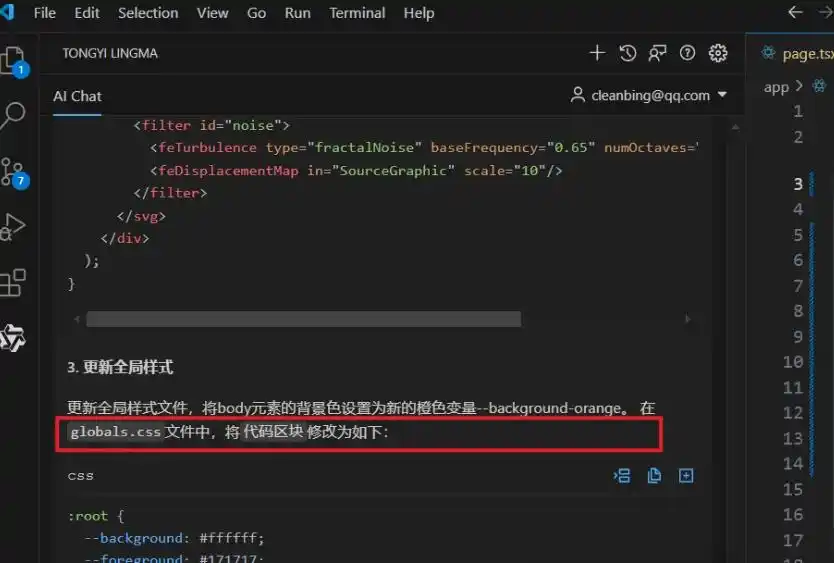Image resolution: width=834 pixels, height=563 pixels.
Task: Open Source Control view with 7 changes
Action: pyautogui.click(x=13, y=171)
